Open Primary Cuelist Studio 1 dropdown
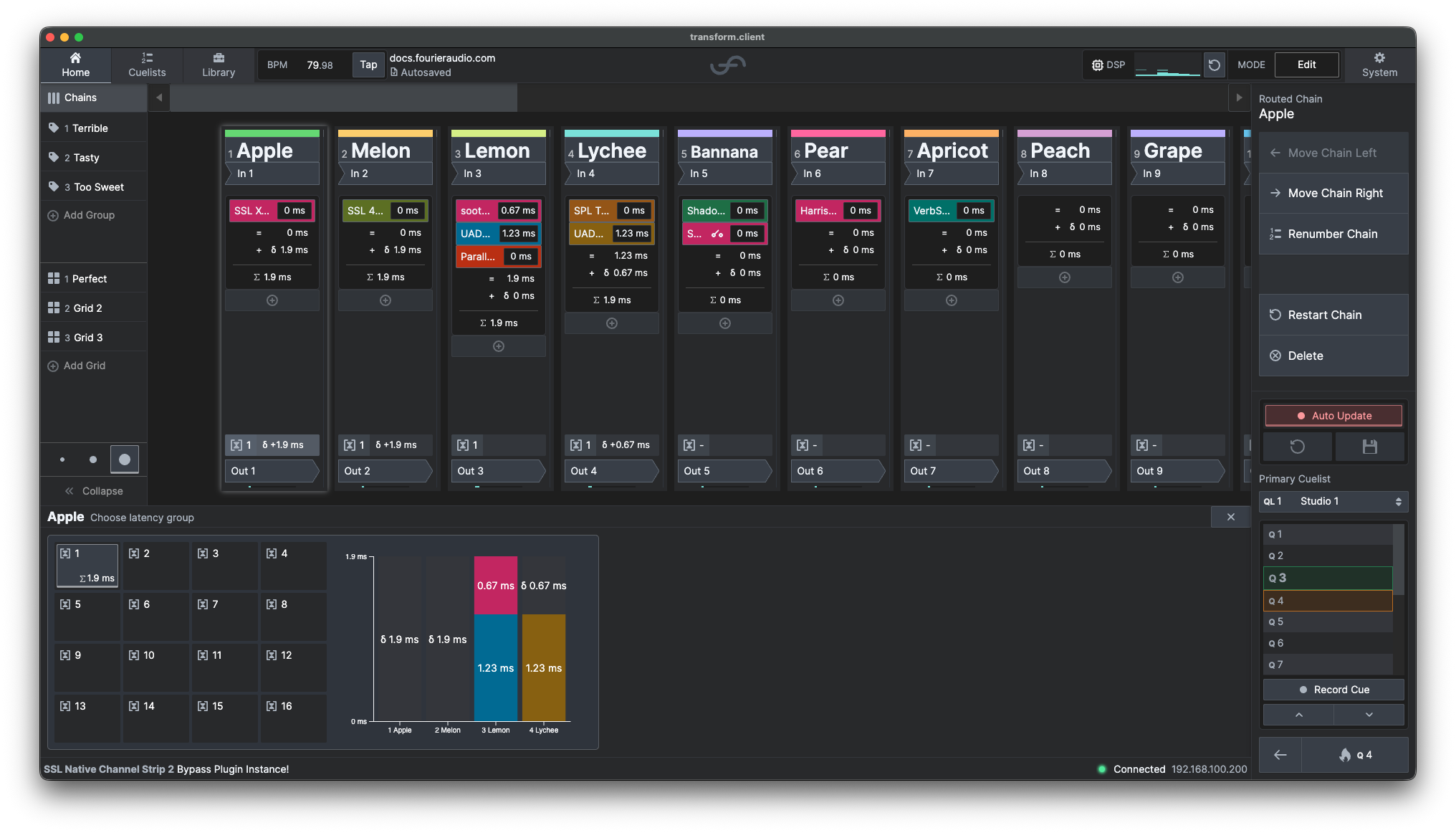The image size is (1456, 833). pos(1333,502)
